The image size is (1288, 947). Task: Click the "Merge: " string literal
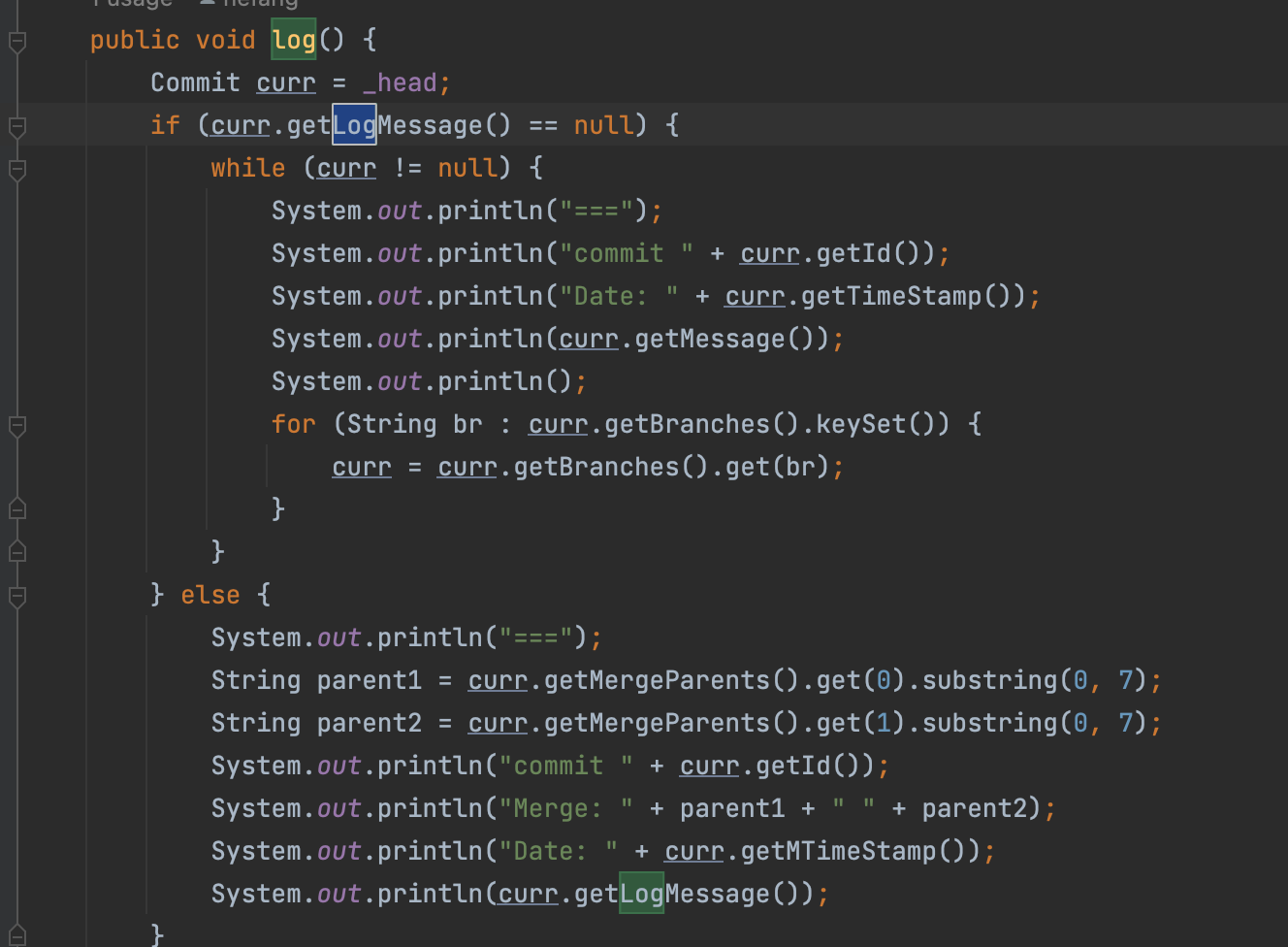click(565, 808)
